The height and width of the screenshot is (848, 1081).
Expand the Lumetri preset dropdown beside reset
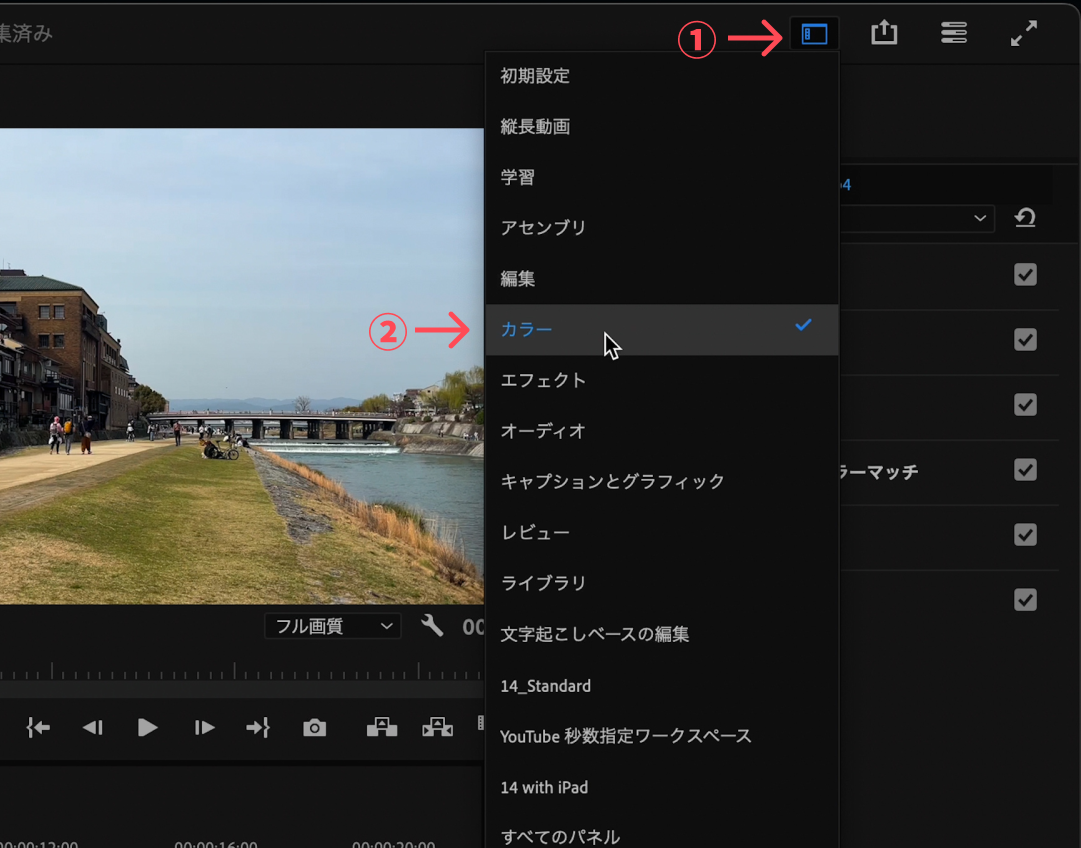[x=917, y=219]
